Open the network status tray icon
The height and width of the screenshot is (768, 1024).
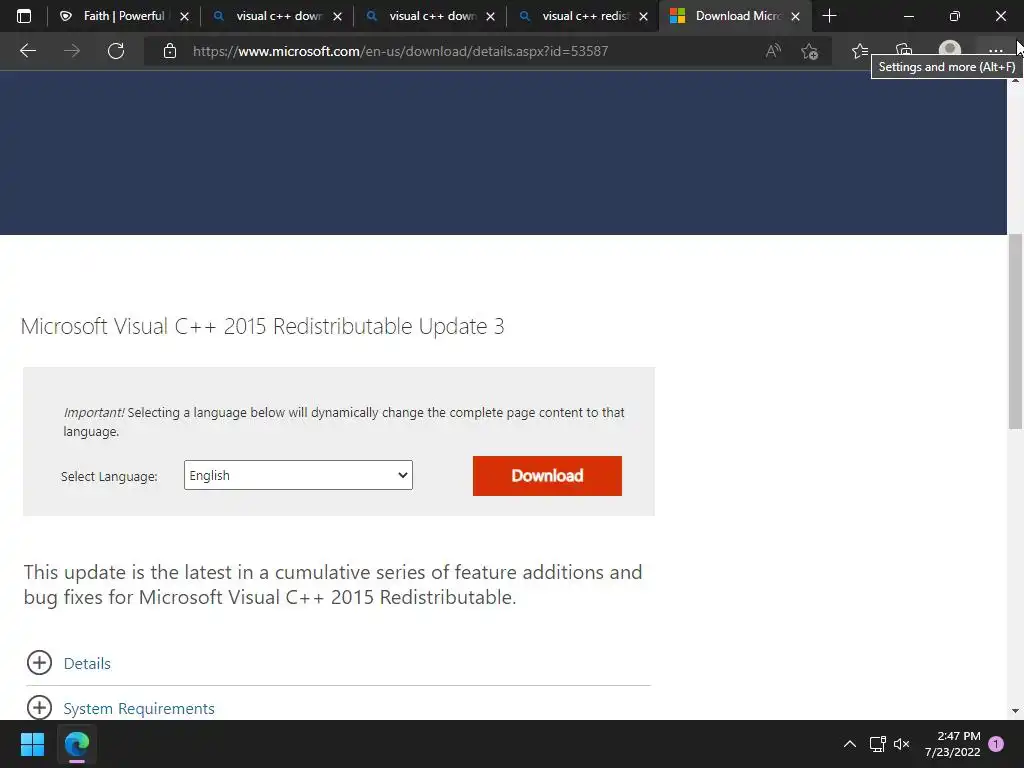click(877, 744)
